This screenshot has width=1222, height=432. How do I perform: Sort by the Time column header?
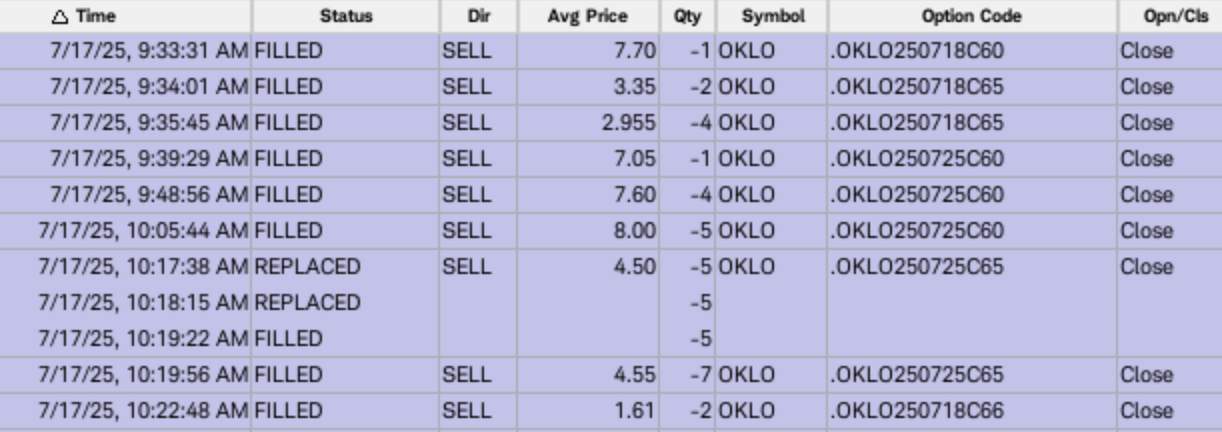click(x=125, y=16)
